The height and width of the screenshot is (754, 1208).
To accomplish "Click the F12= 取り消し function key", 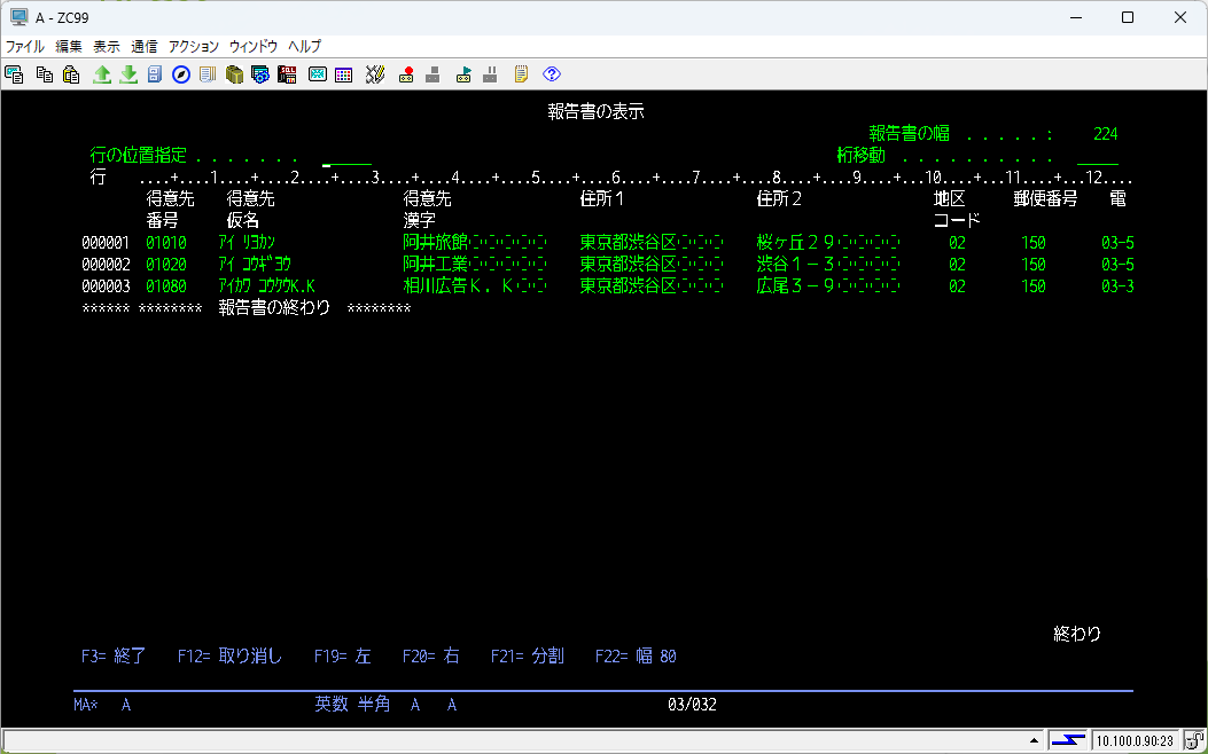I will [x=230, y=656].
